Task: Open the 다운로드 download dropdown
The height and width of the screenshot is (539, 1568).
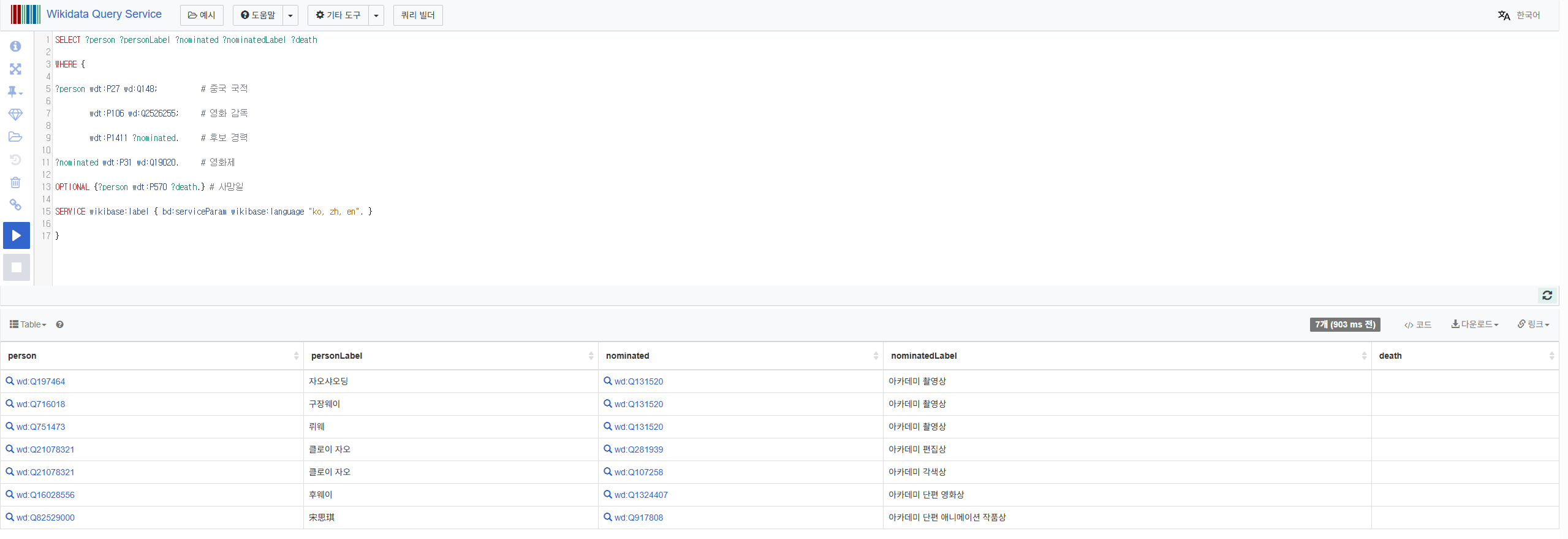Action: pos(1475,324)
